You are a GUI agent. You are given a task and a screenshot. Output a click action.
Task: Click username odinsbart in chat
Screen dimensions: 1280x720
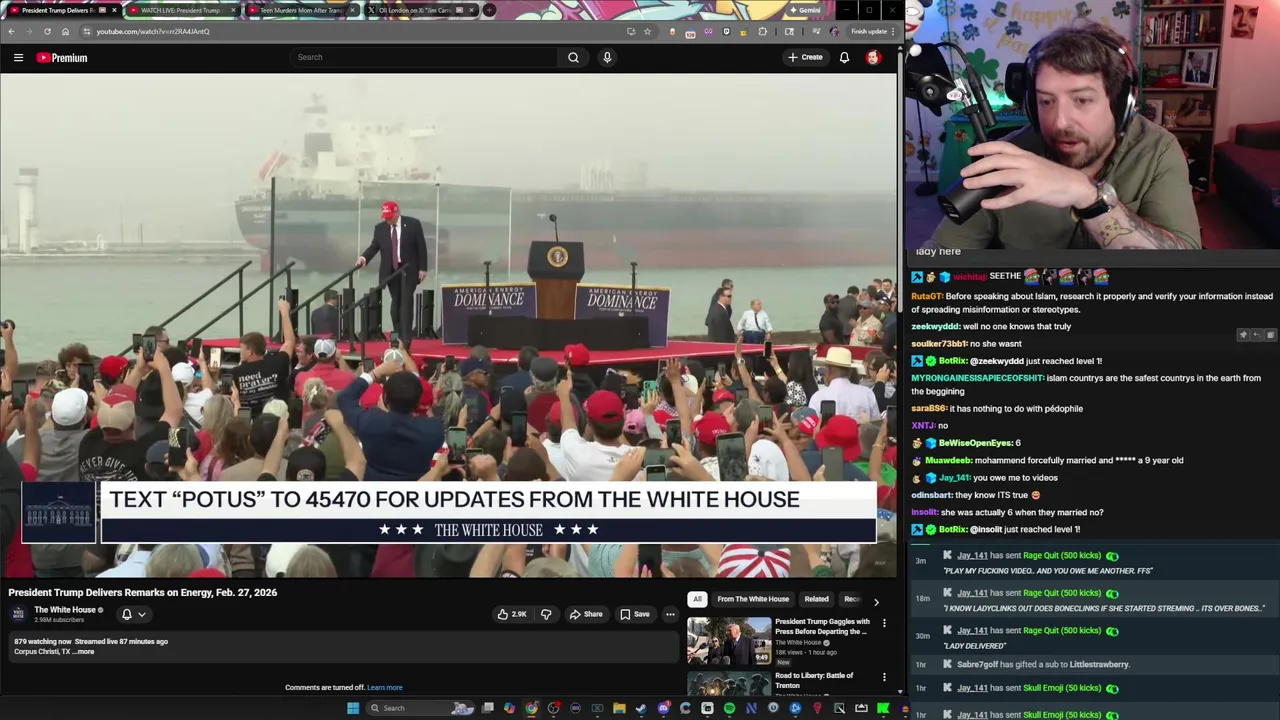pos(931,495)
